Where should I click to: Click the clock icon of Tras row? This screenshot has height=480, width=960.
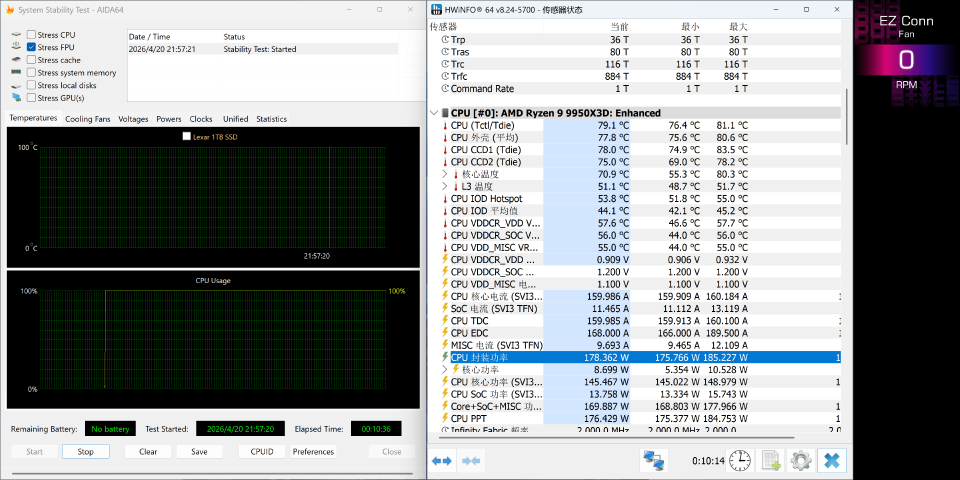click(445, 52)
